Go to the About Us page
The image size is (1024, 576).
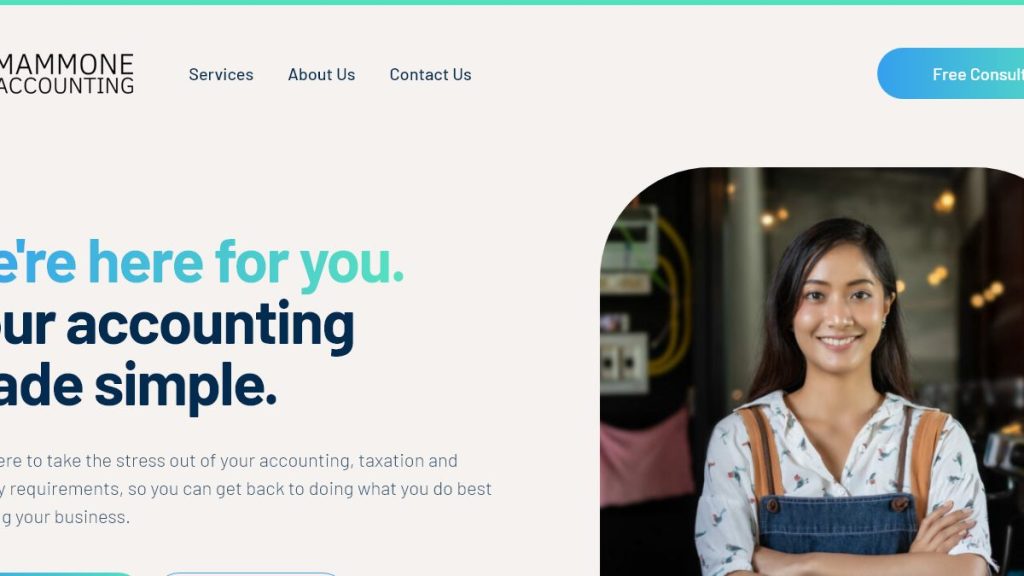pos(321,74)
